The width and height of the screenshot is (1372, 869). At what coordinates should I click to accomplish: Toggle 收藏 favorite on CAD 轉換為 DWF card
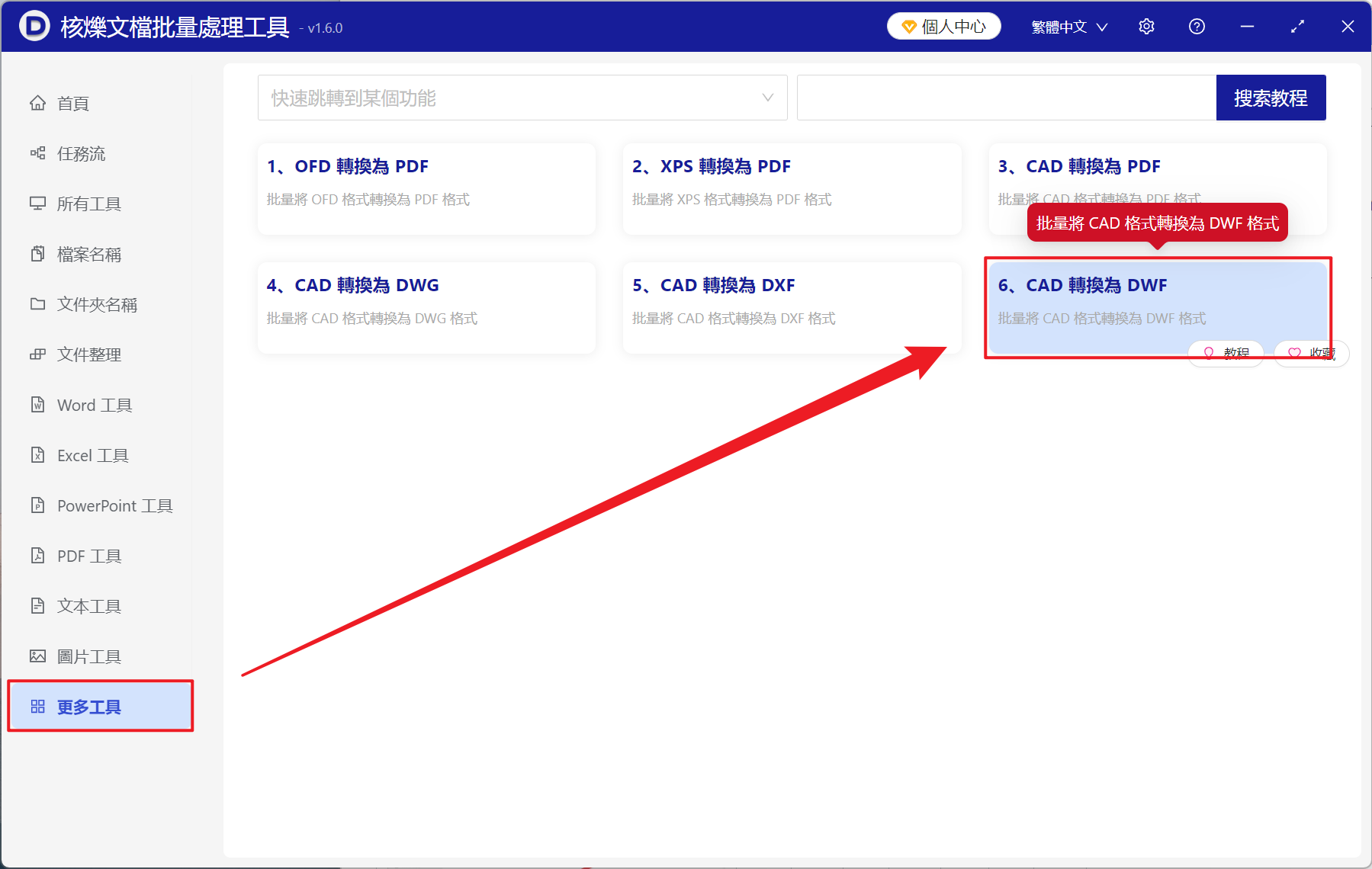click(x=1310, y=353)
